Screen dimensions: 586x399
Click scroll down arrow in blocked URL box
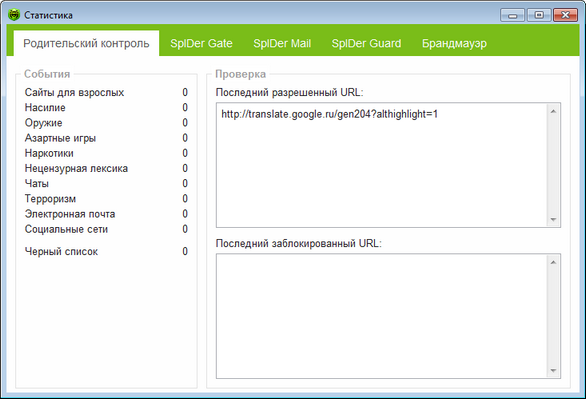pos(553,371)
